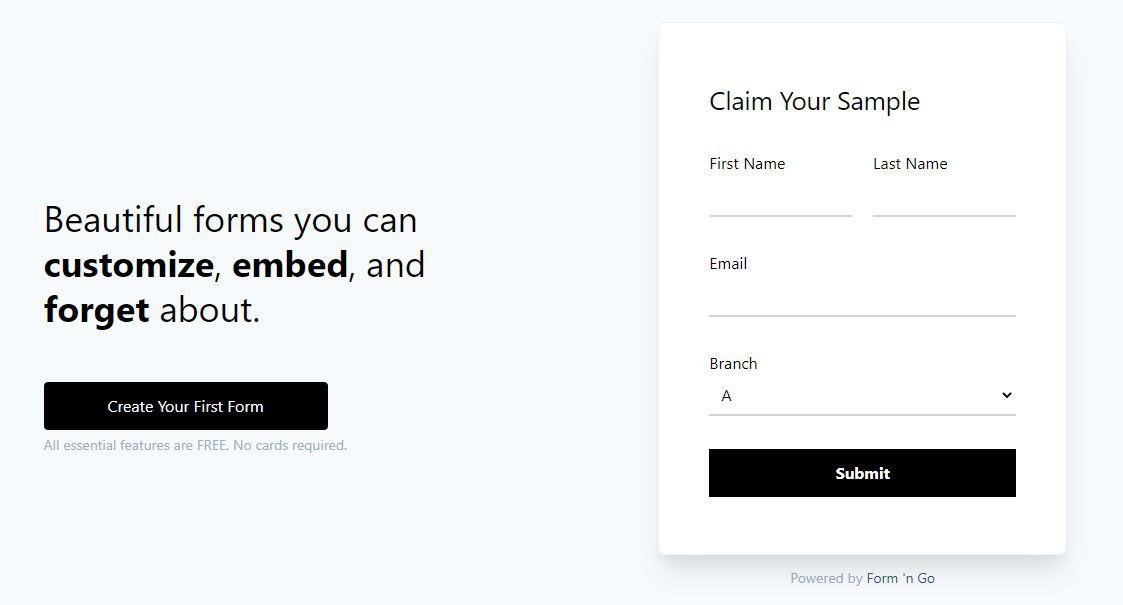The image size is (1123, 605).
Task: Click the Last Name label
Action: pos(910,164)
